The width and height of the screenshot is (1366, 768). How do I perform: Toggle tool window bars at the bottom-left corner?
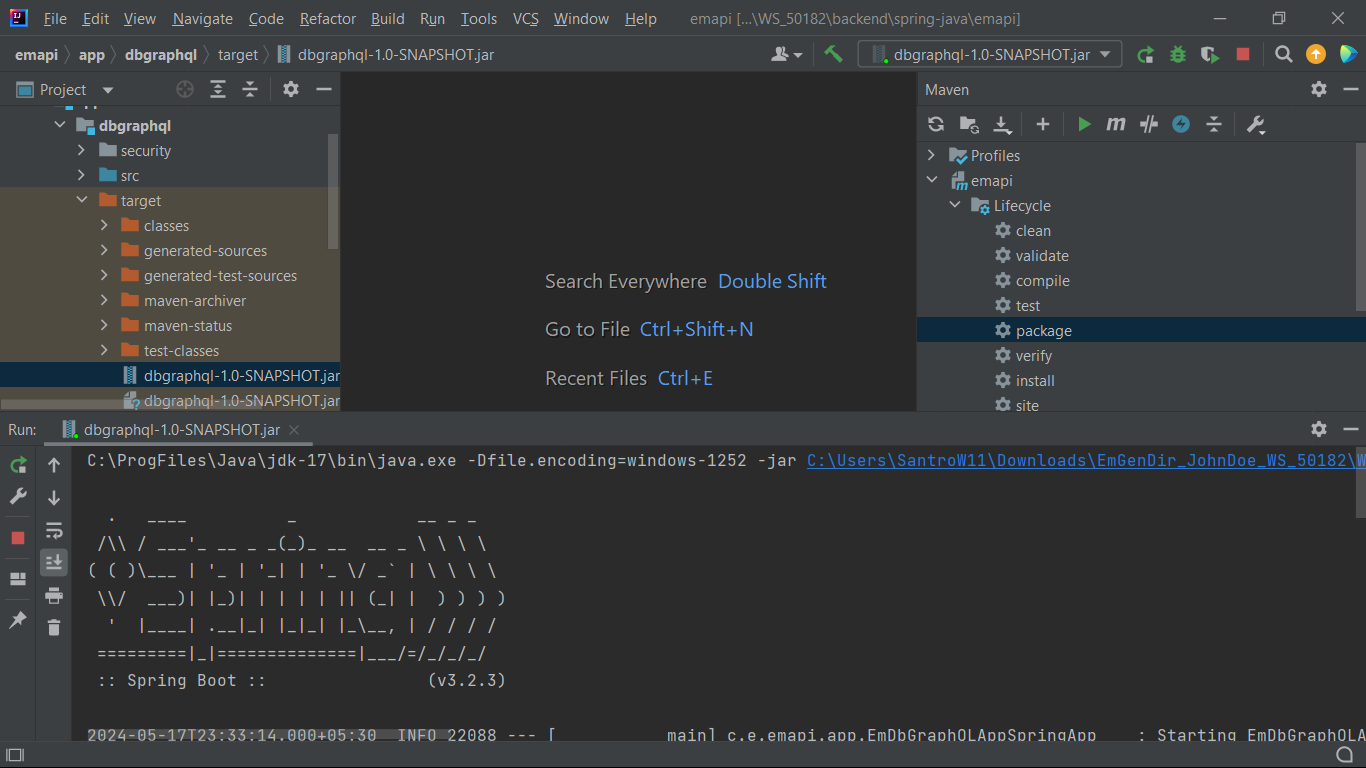14,755
